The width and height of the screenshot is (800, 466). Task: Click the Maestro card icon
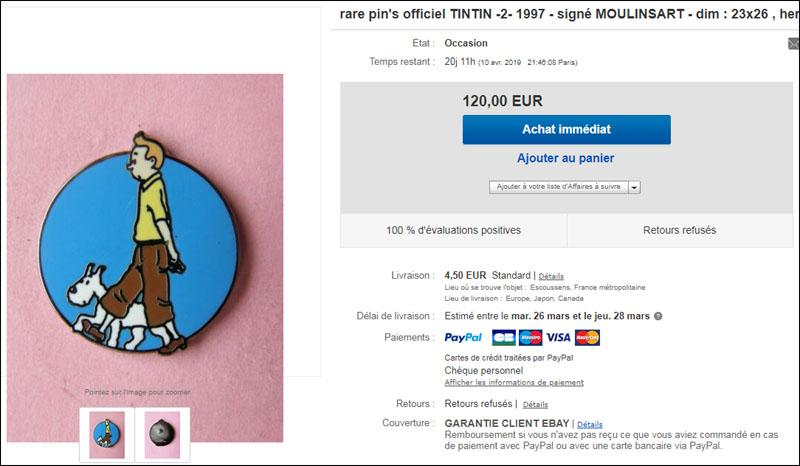[531, 337]
